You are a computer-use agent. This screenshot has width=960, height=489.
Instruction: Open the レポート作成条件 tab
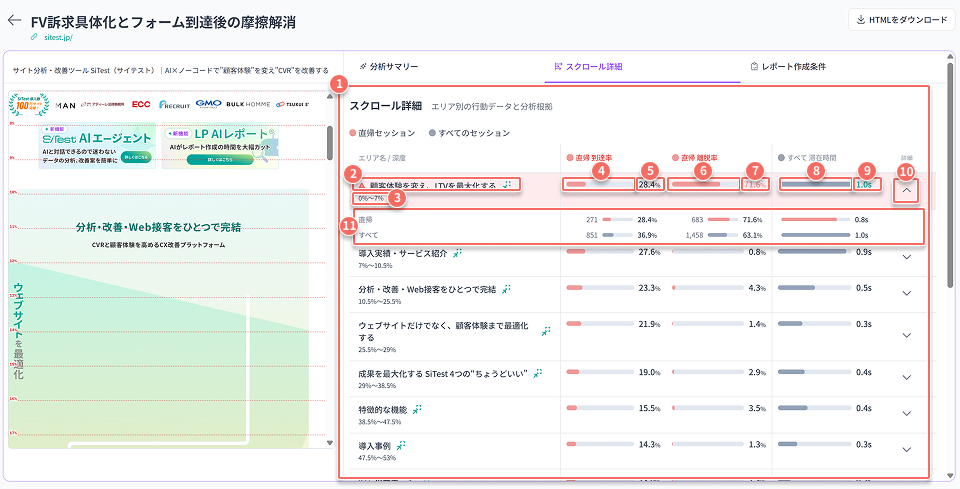(x=788, y=66)
